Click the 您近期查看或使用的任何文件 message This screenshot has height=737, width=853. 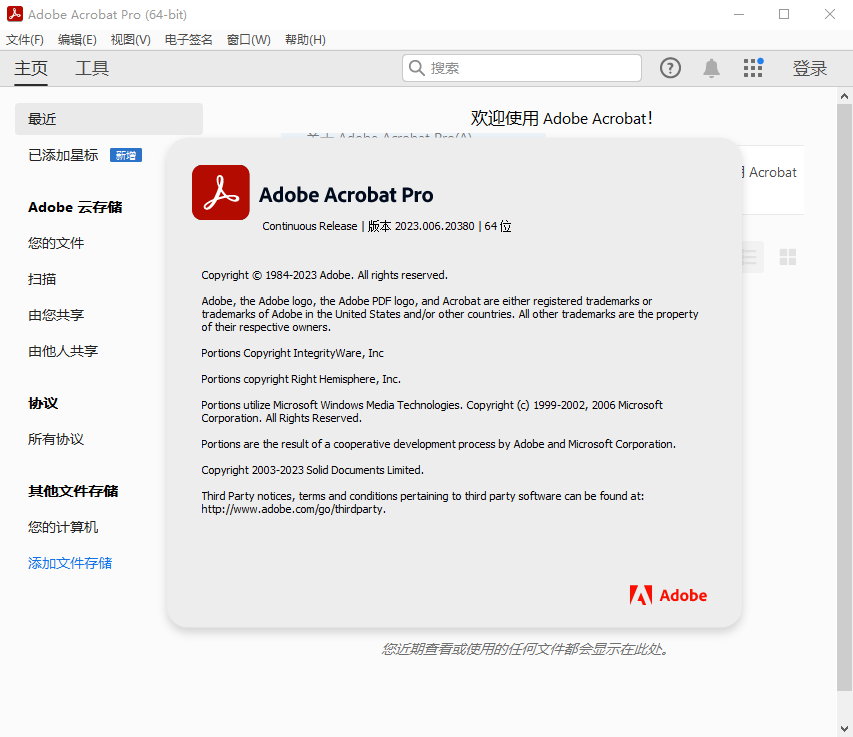[525, 649]
